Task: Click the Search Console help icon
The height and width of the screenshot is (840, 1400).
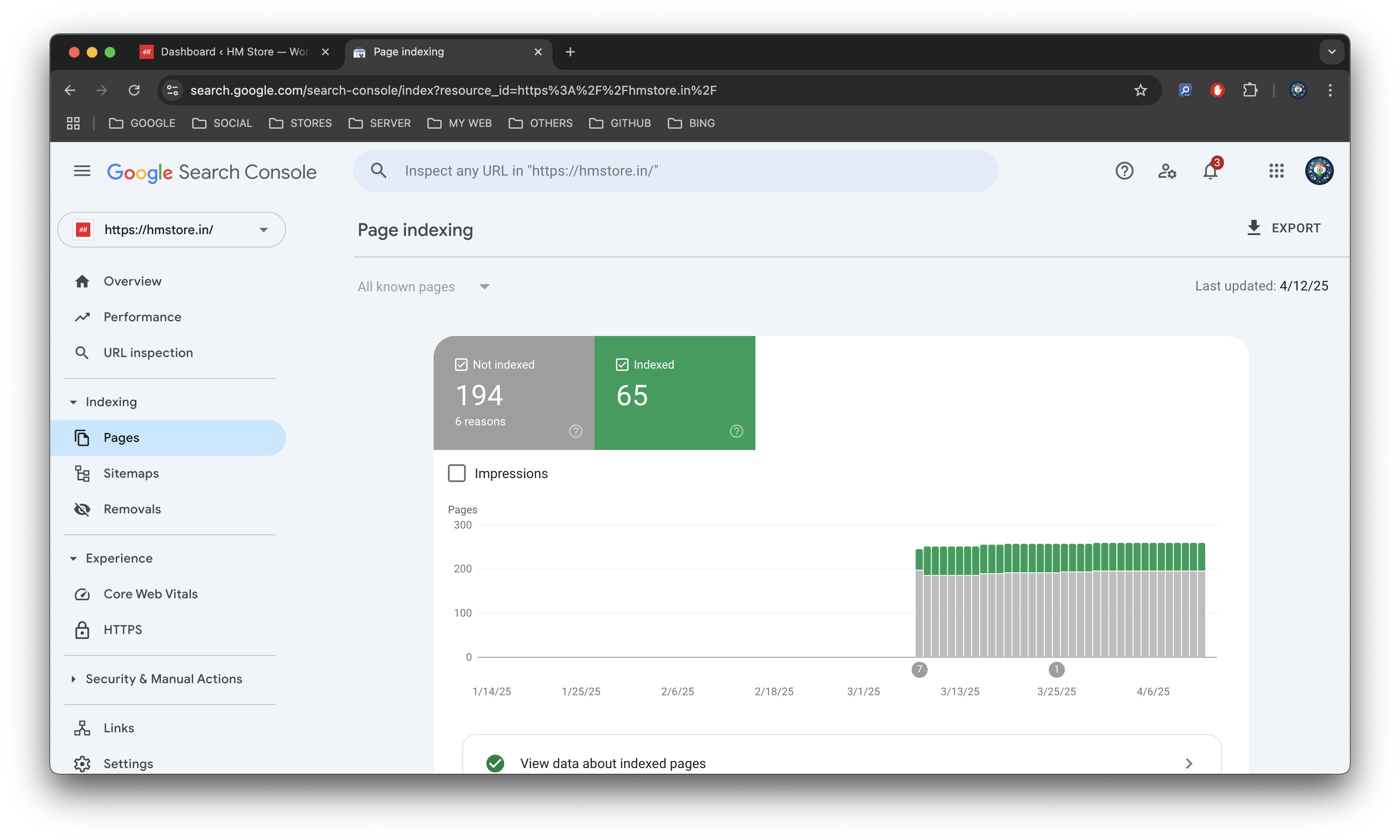Action: coord(1124,171)
